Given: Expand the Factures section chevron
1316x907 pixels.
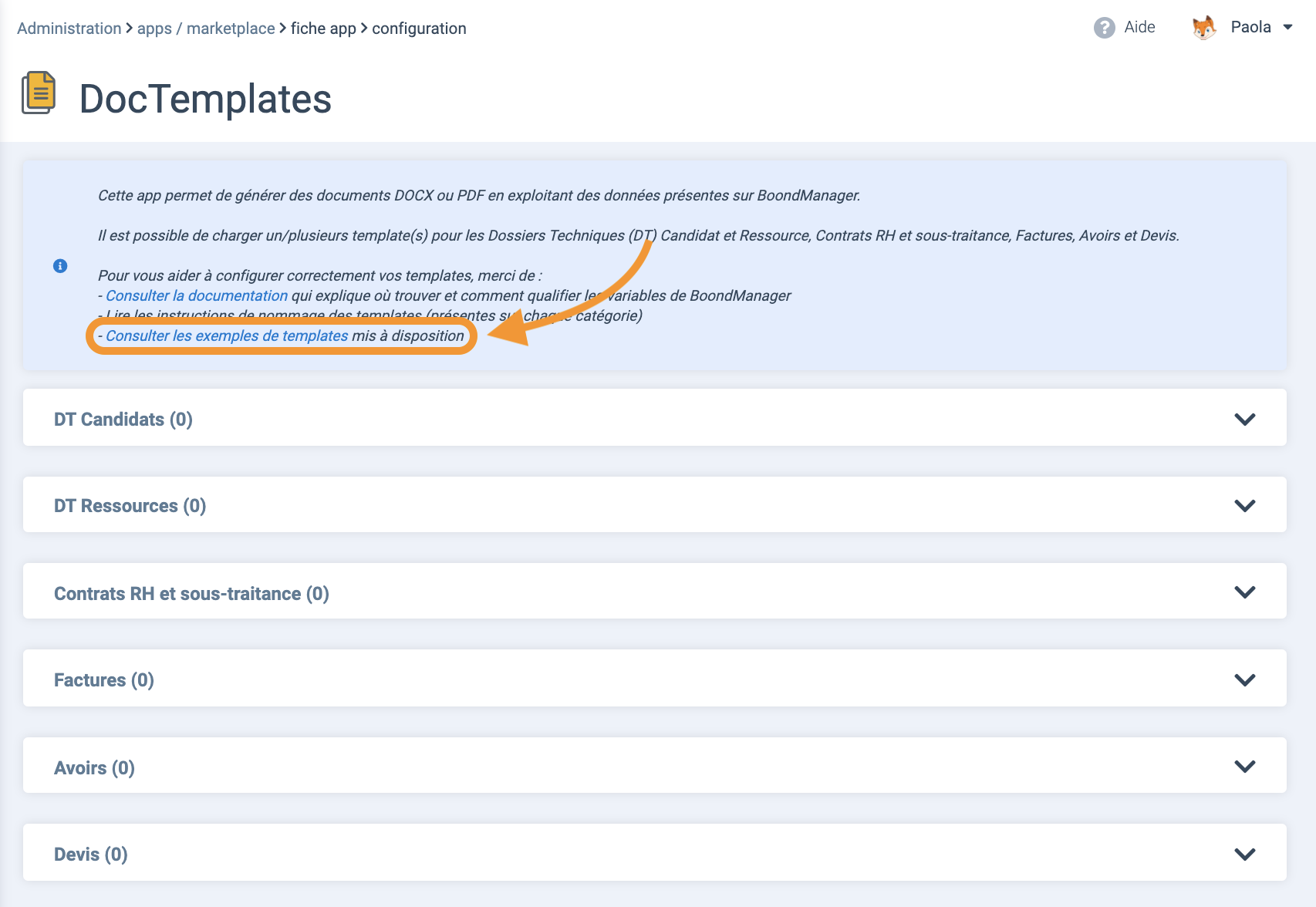Looking at the screenshot, I should 1244,679.
